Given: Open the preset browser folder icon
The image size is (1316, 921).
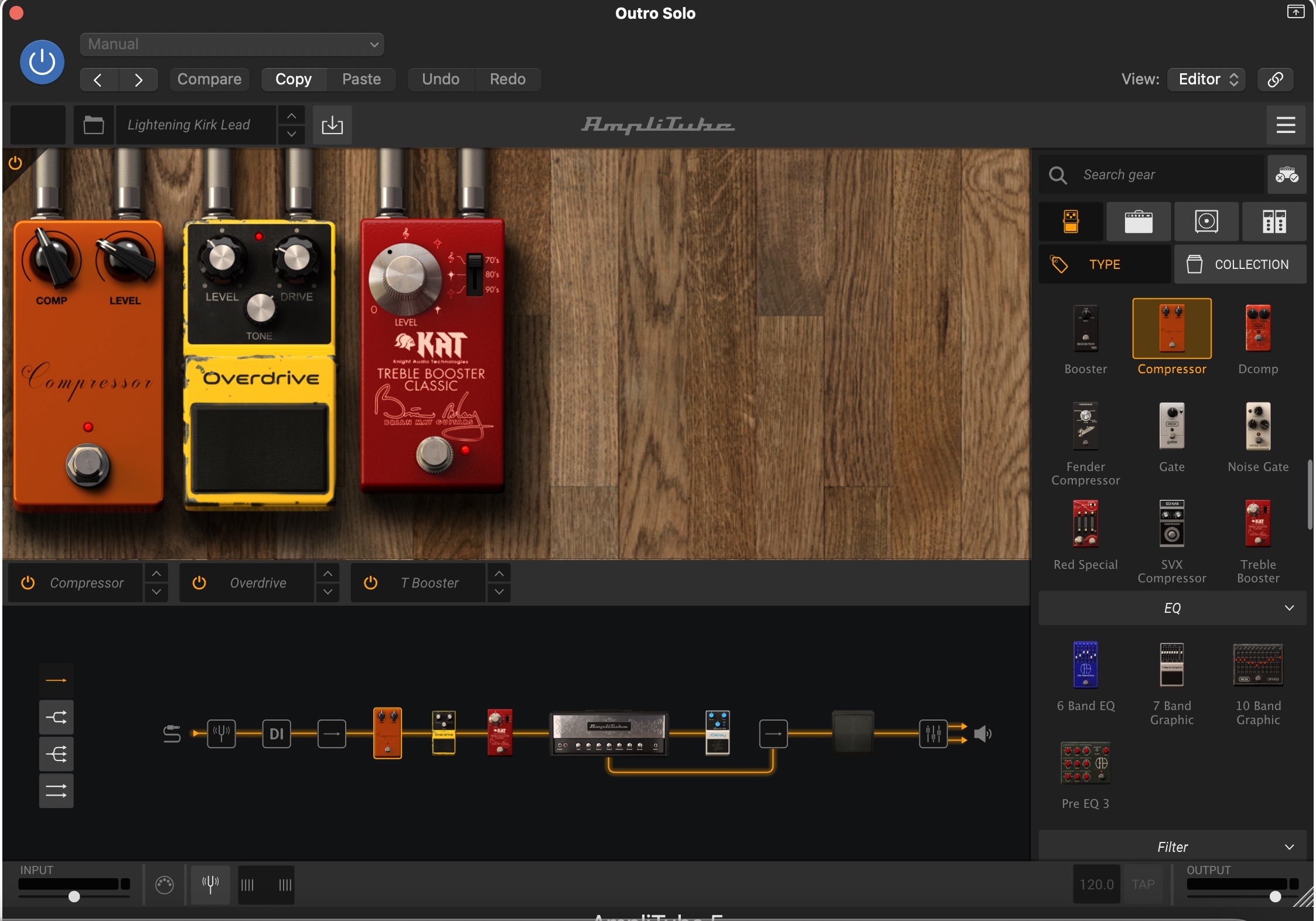Looking at the screenshot, I should point(94,125).
